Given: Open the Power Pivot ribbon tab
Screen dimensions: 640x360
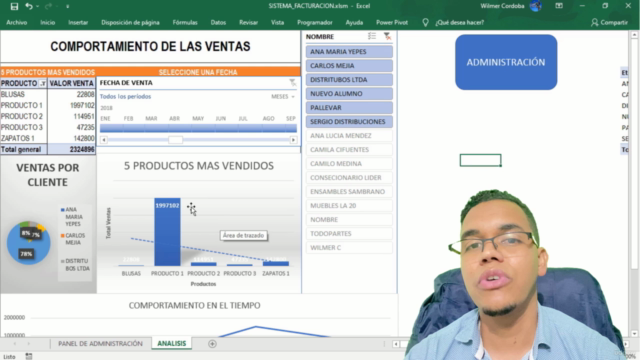Looking at the screenshot, I should [392, 22].
